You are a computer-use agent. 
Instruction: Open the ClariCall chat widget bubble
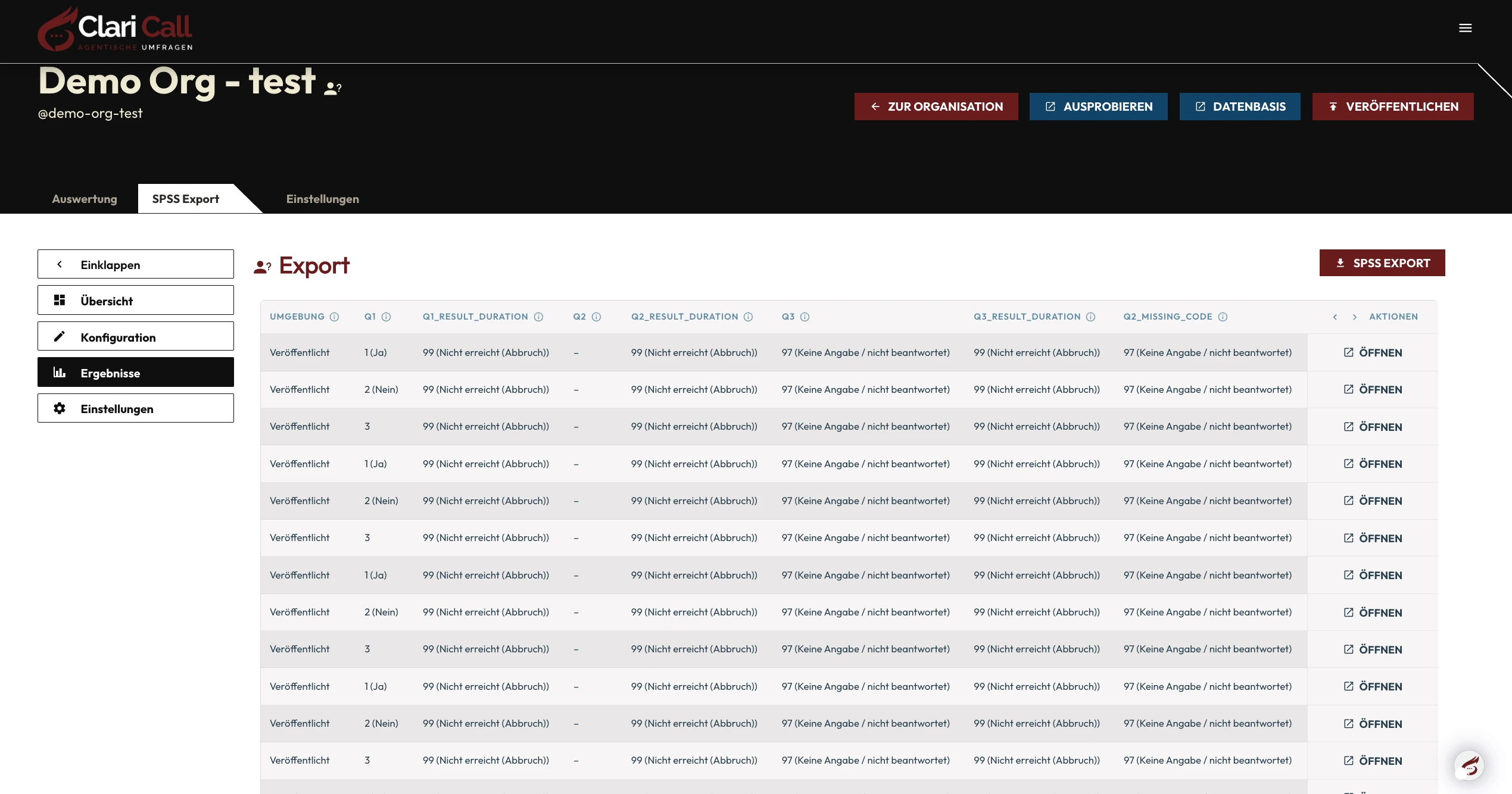tap(1469, 765)
